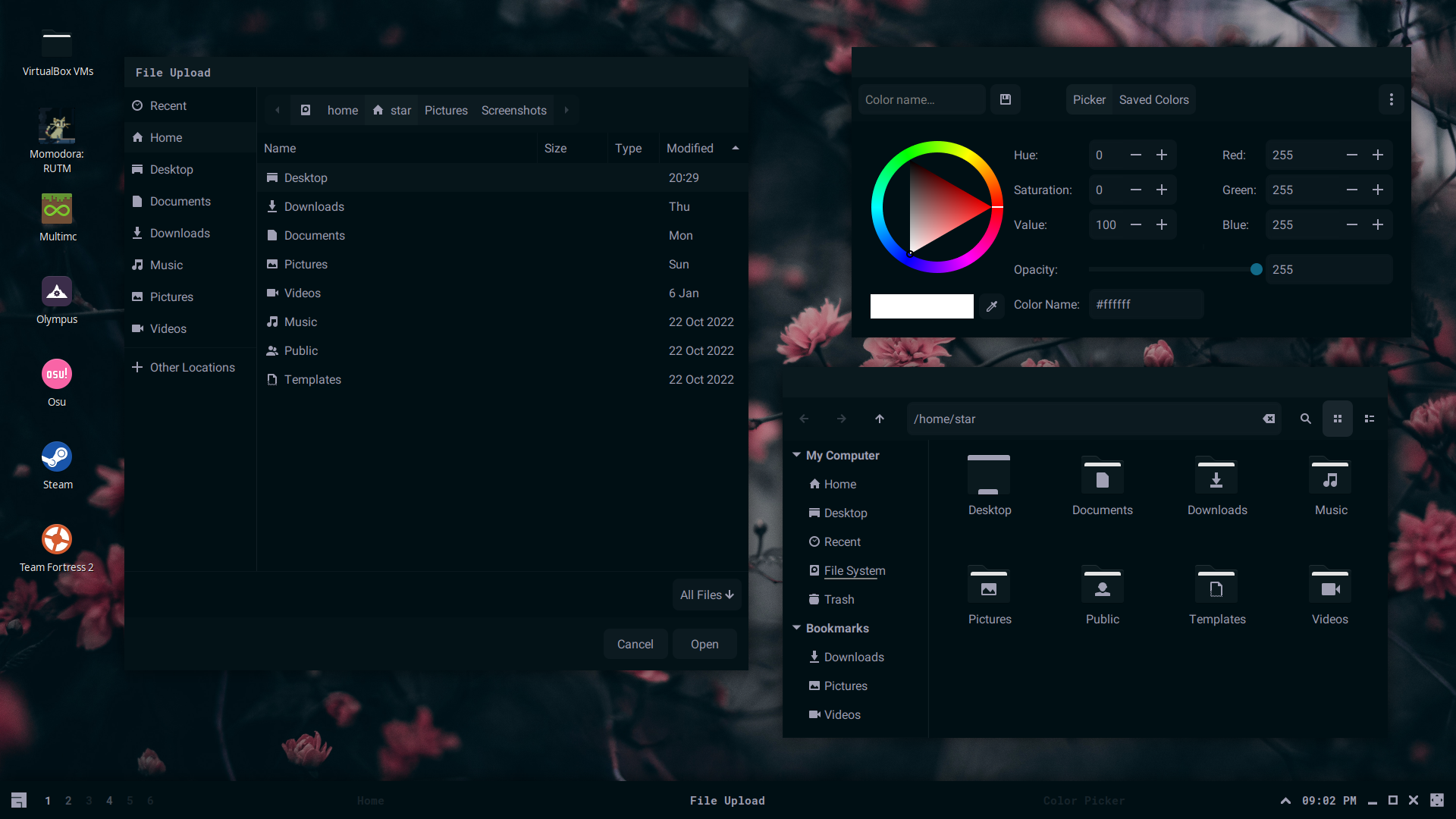The height and width of the screenshot is (819, 1456).
Task: Switch to icon grid view
Action: 1338,419
